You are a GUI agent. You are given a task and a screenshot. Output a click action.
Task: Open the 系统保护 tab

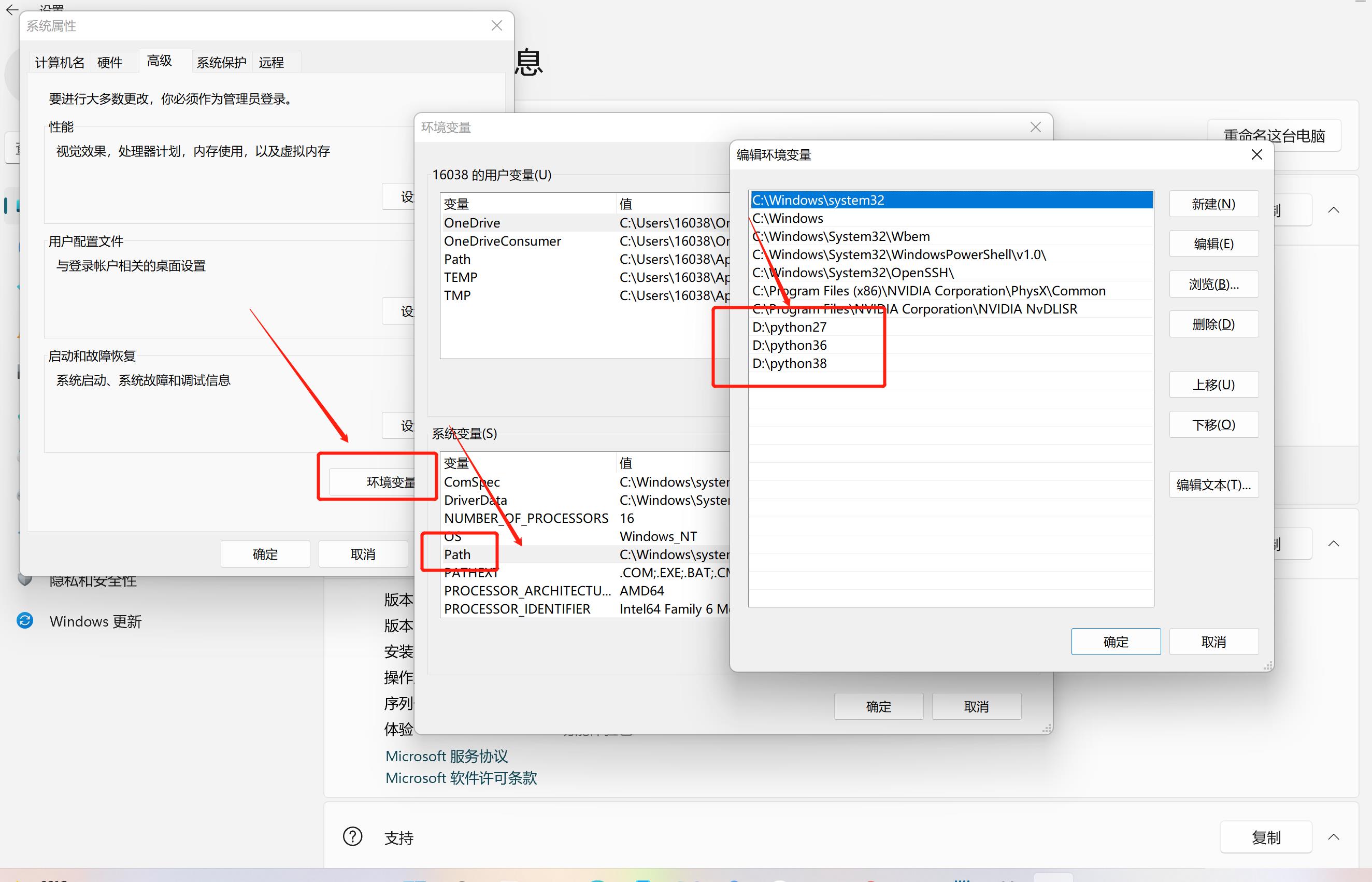[x=221, y=62]
